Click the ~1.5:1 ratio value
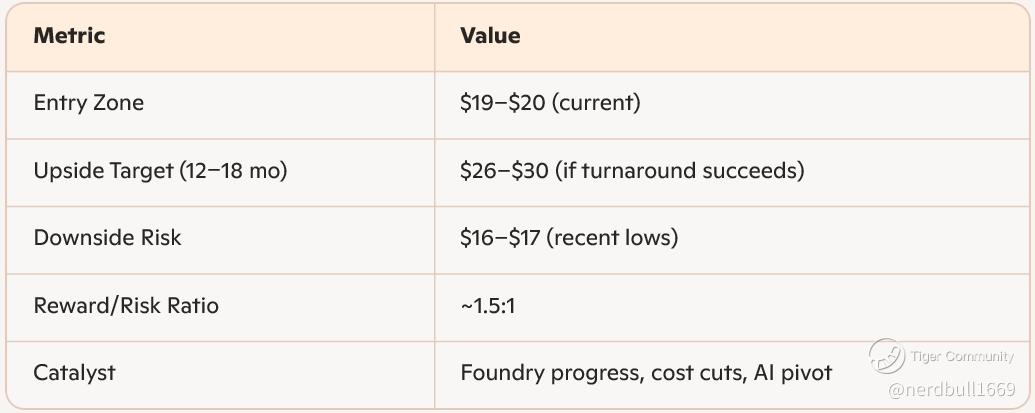The image size is (1035, 413). pos(487,305)
